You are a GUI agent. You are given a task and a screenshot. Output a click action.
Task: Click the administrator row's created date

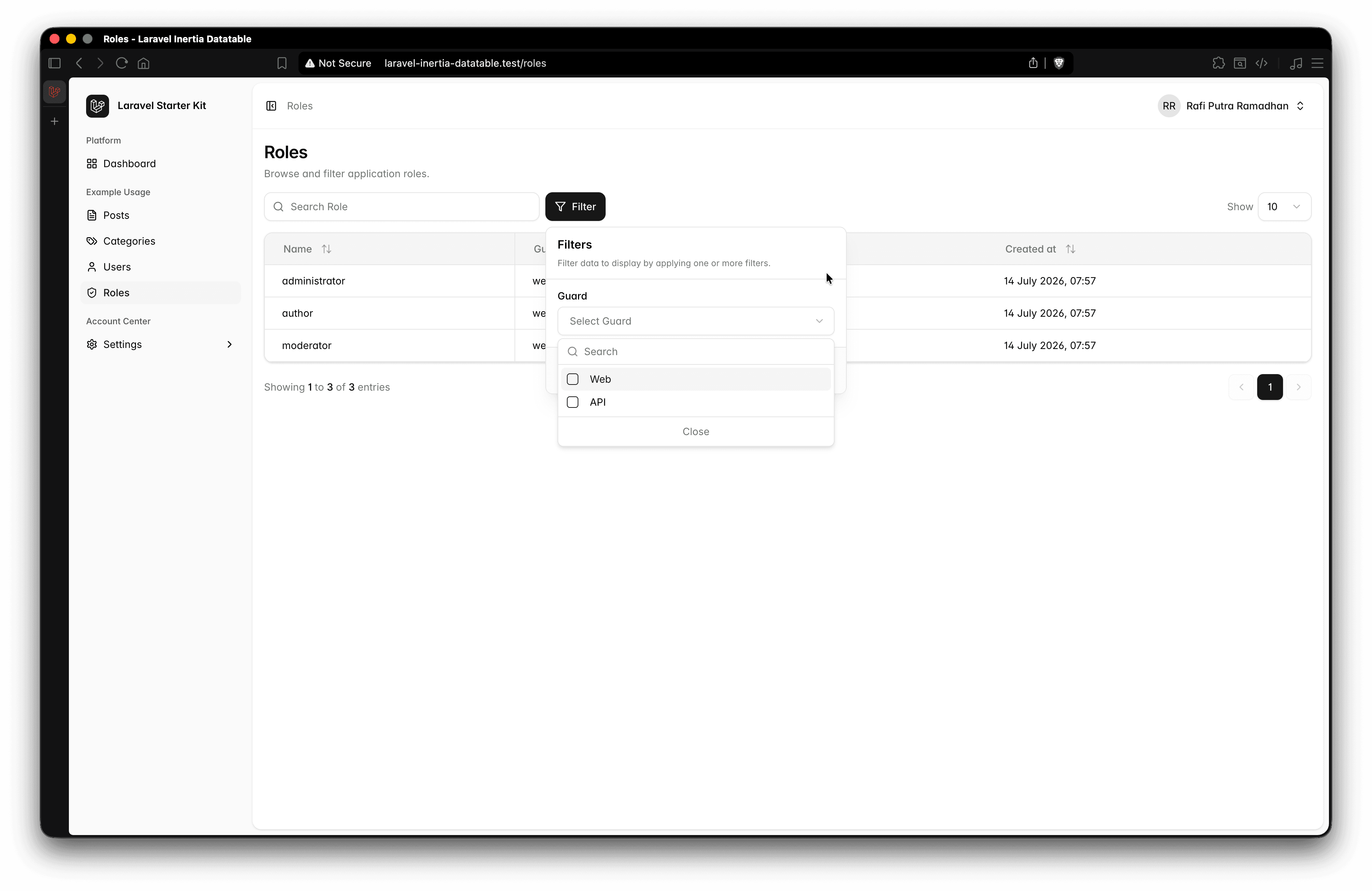pyautogui.click(x=1050, y=281)
